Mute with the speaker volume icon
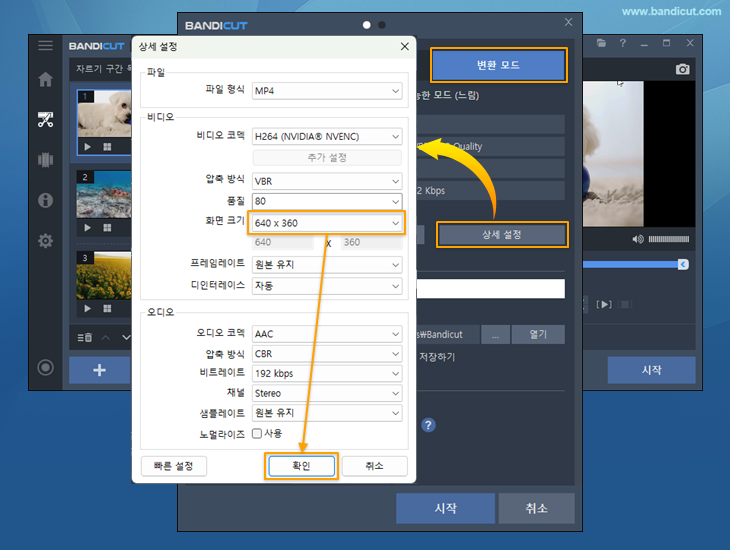Screen dimensions: 730x550 638,239
